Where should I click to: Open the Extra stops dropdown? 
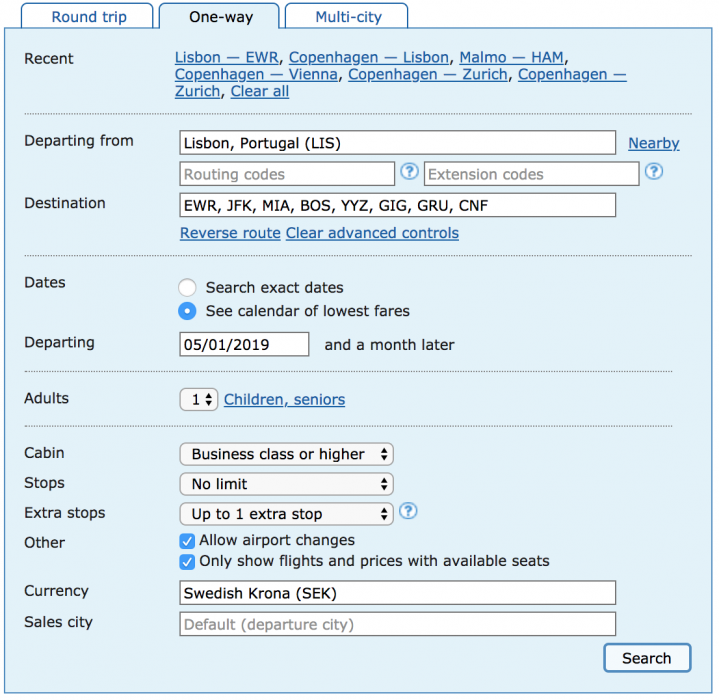[287, 514]
